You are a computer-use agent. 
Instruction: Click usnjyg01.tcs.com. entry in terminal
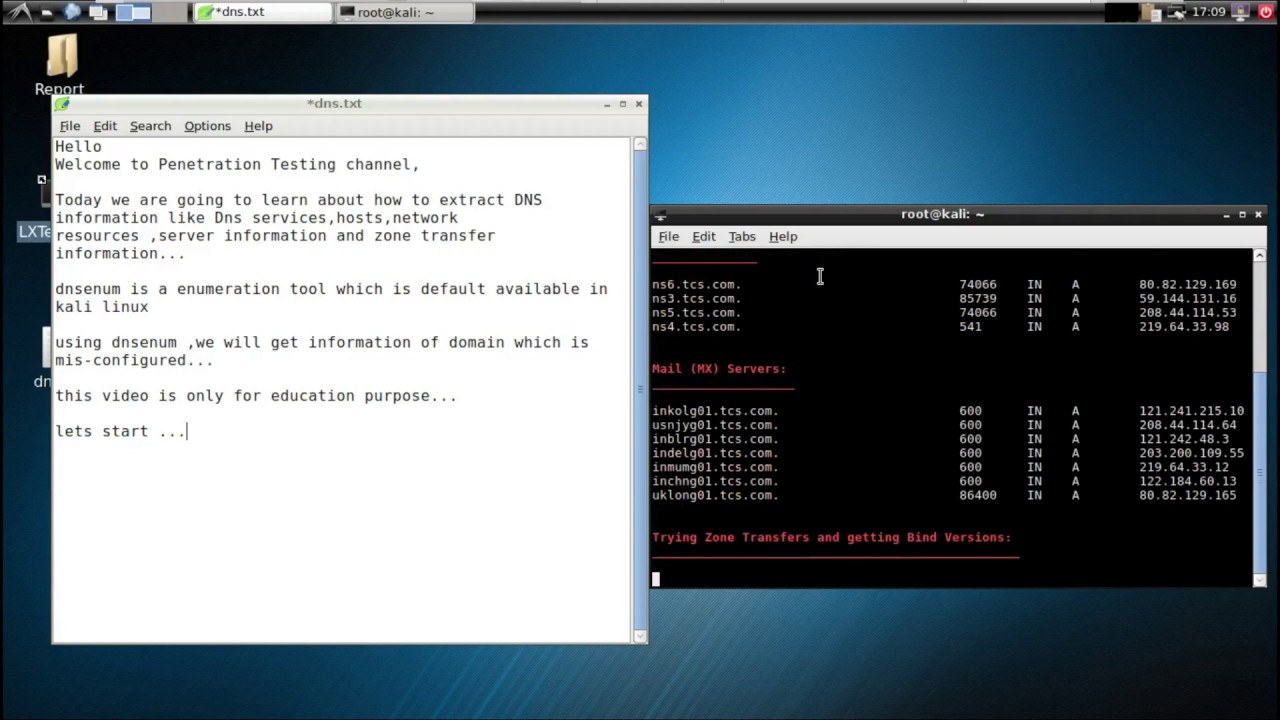click(715, 425)
